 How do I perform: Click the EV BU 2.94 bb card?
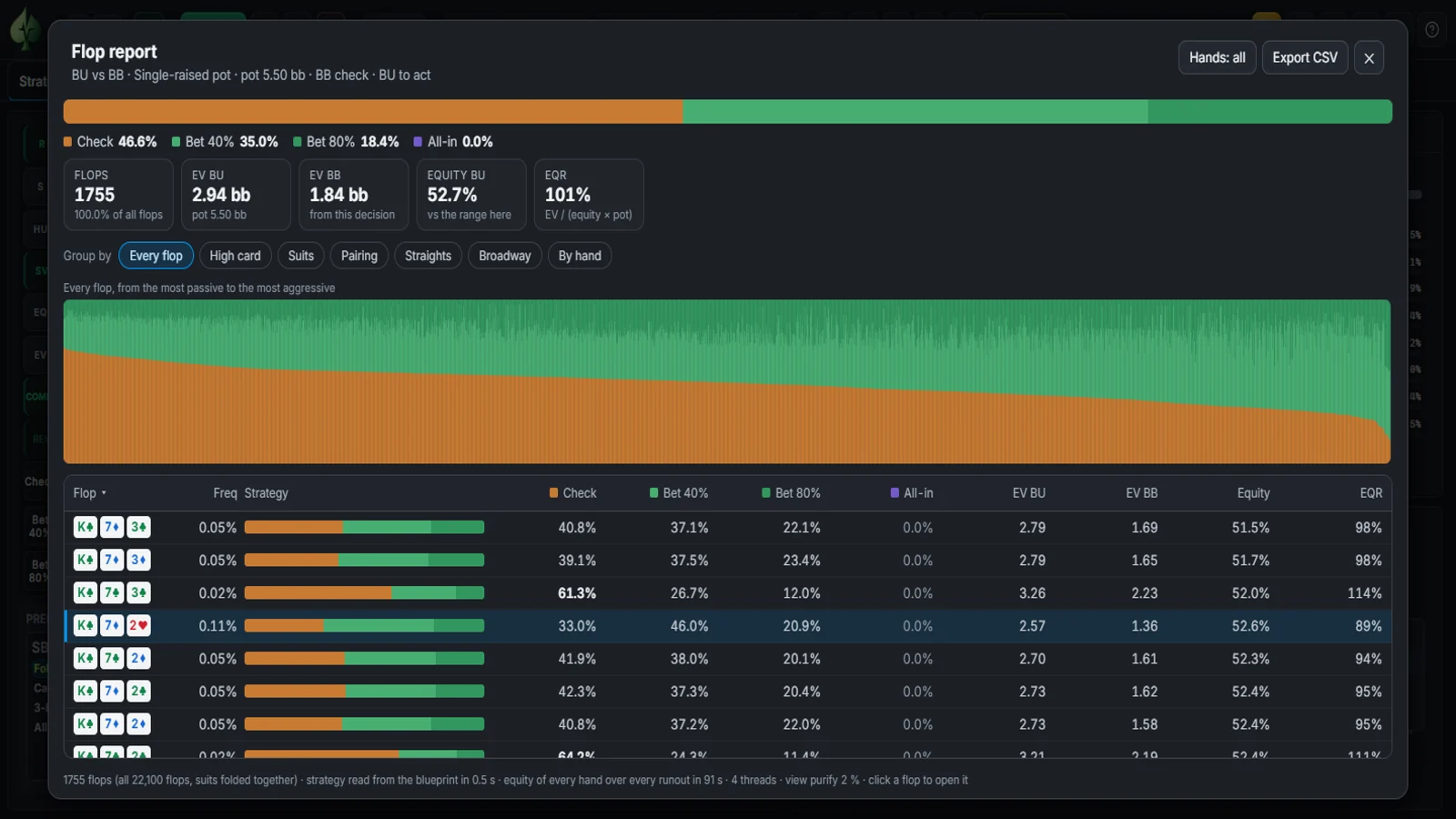pos(236,195)
